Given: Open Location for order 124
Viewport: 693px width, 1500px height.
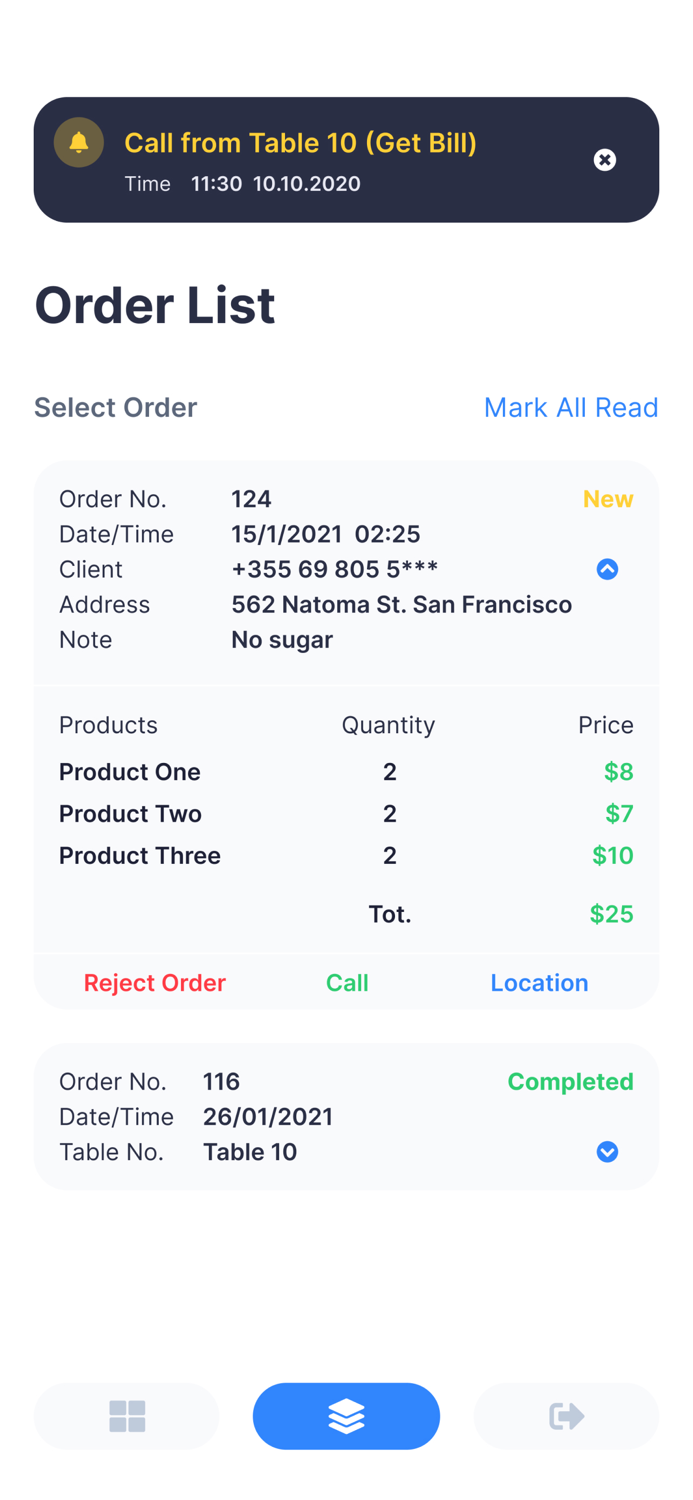Looking at the screenshot, I should tap(539, 982).
